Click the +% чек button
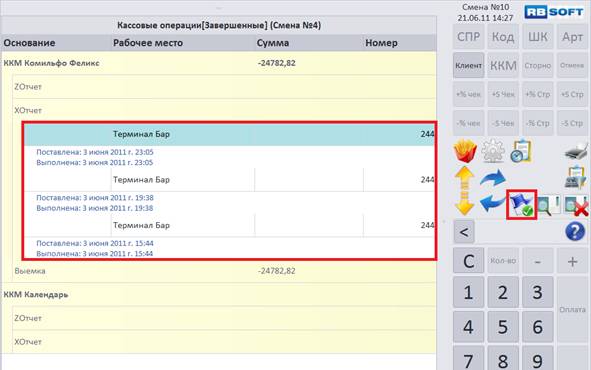This screenshot has height=370, width=591. (x=469, y=94)
